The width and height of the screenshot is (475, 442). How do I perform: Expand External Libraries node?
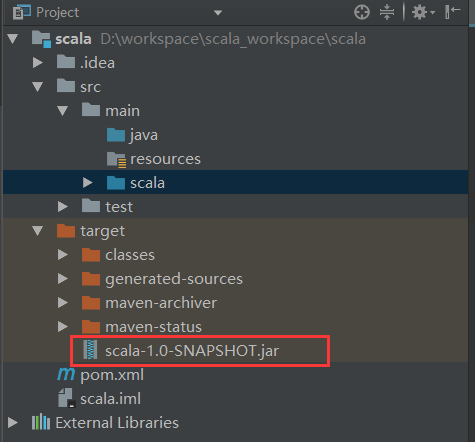[13, 423]
